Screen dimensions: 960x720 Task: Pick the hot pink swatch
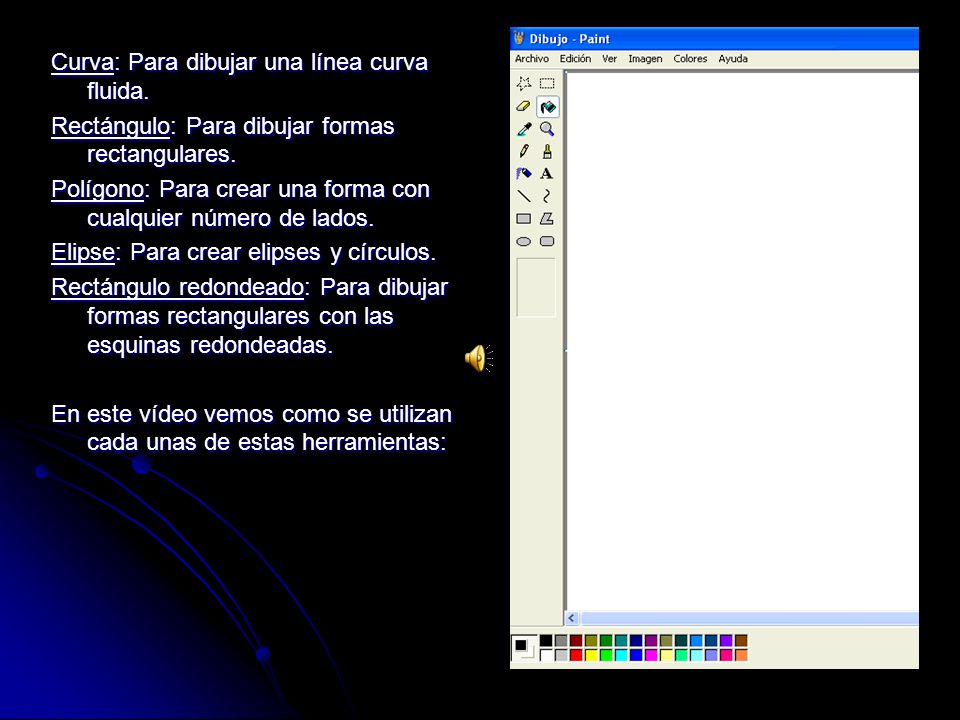pos(726,655)
